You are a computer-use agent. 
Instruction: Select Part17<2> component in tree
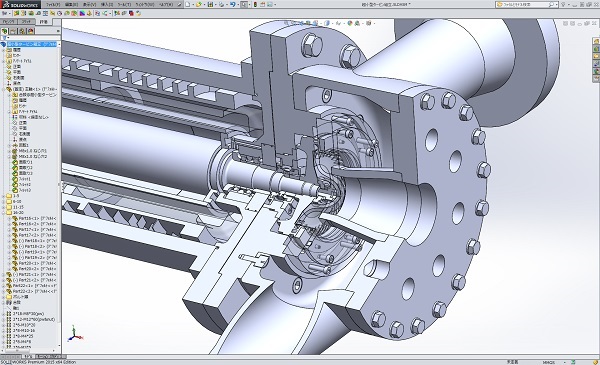point(34,235)
